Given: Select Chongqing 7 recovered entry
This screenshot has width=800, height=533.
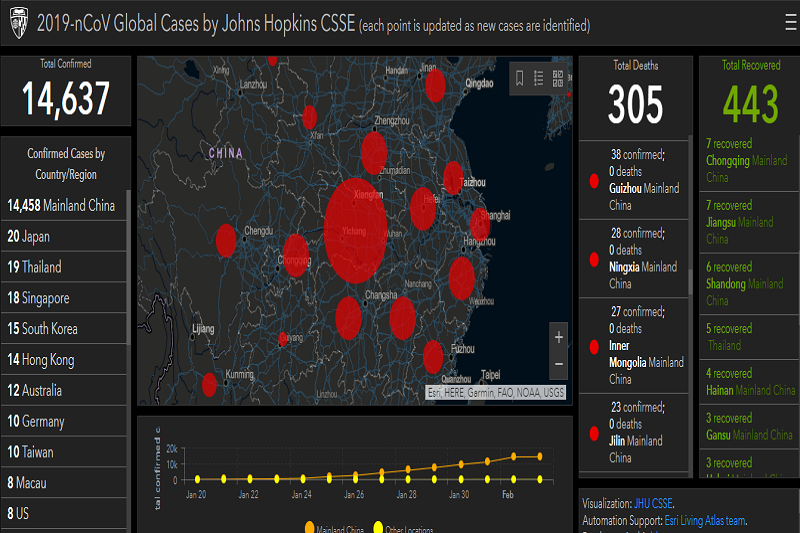Looking at the screenshot, I should click(x=748, y=161).
